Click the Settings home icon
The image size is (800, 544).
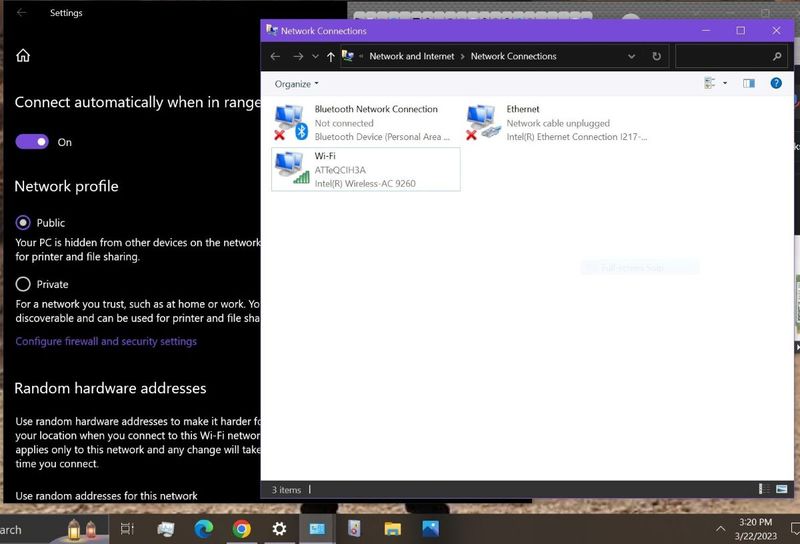[23, 56]
